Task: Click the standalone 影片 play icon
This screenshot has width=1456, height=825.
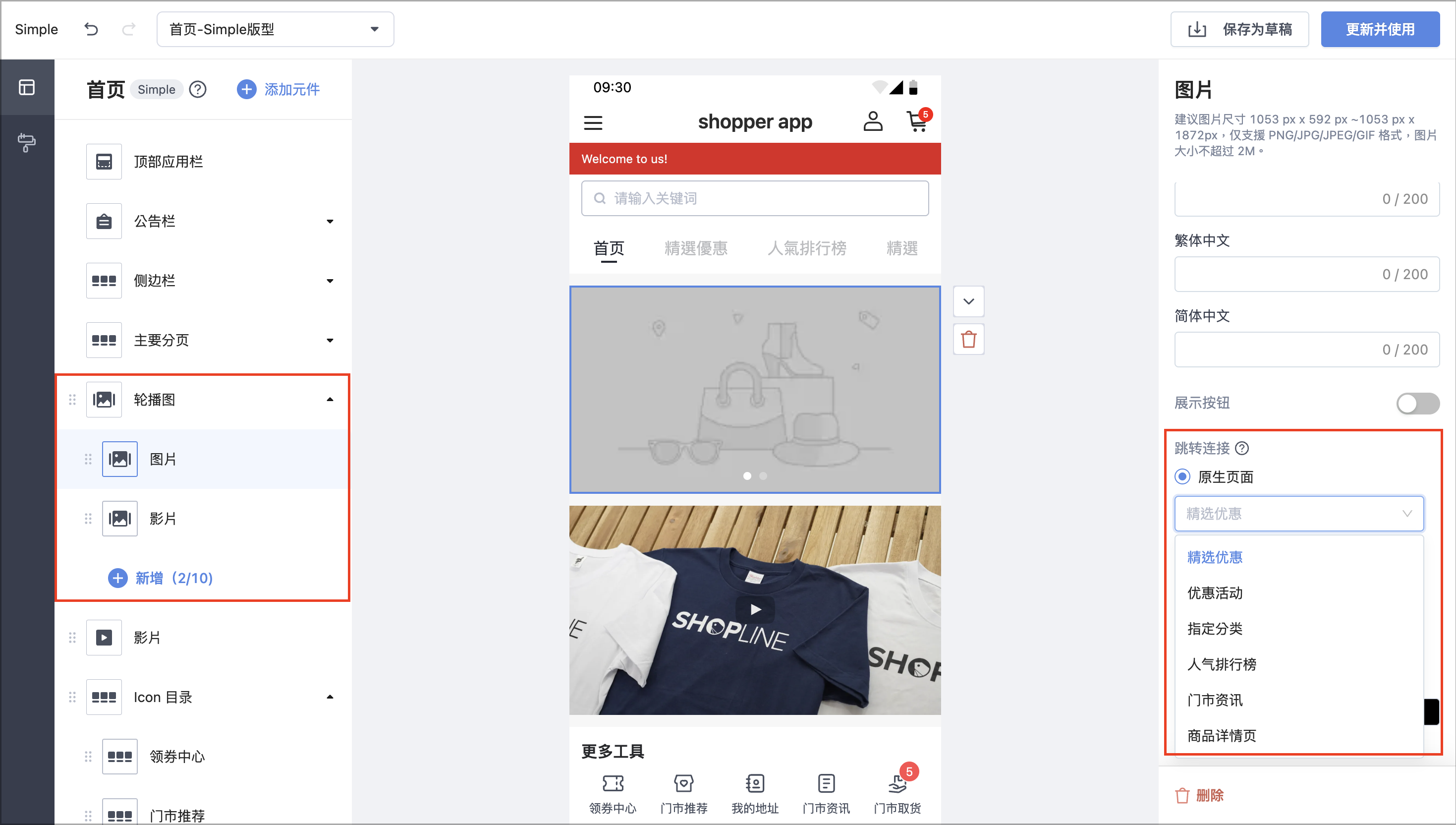Action: coord(104,638)
